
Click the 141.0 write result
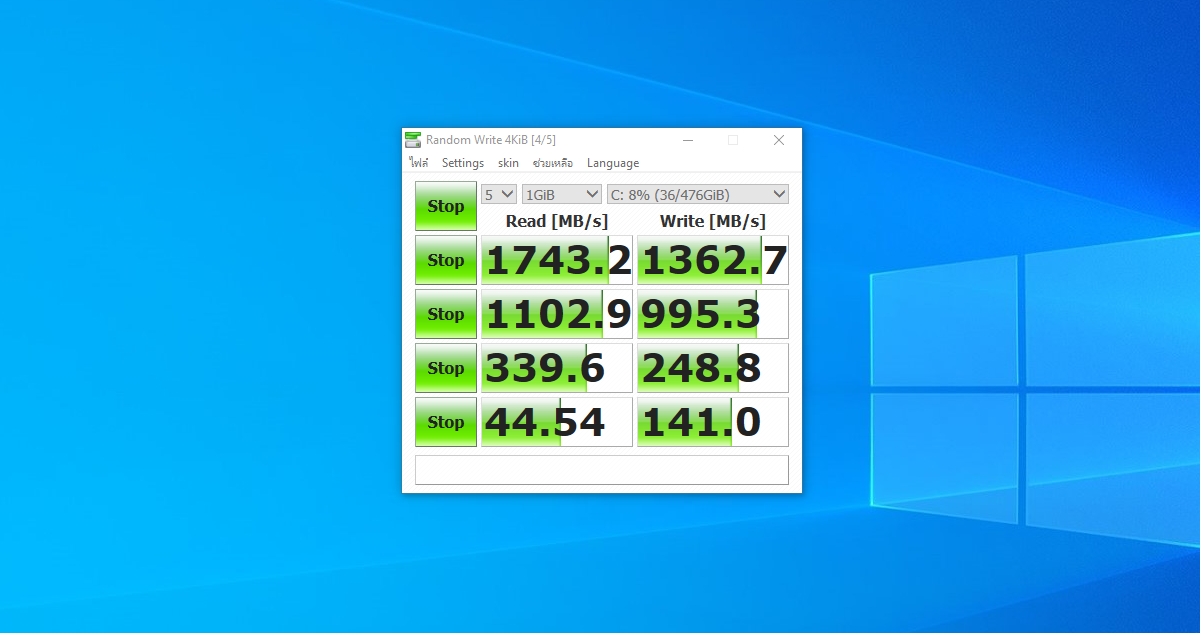point(713,422)
